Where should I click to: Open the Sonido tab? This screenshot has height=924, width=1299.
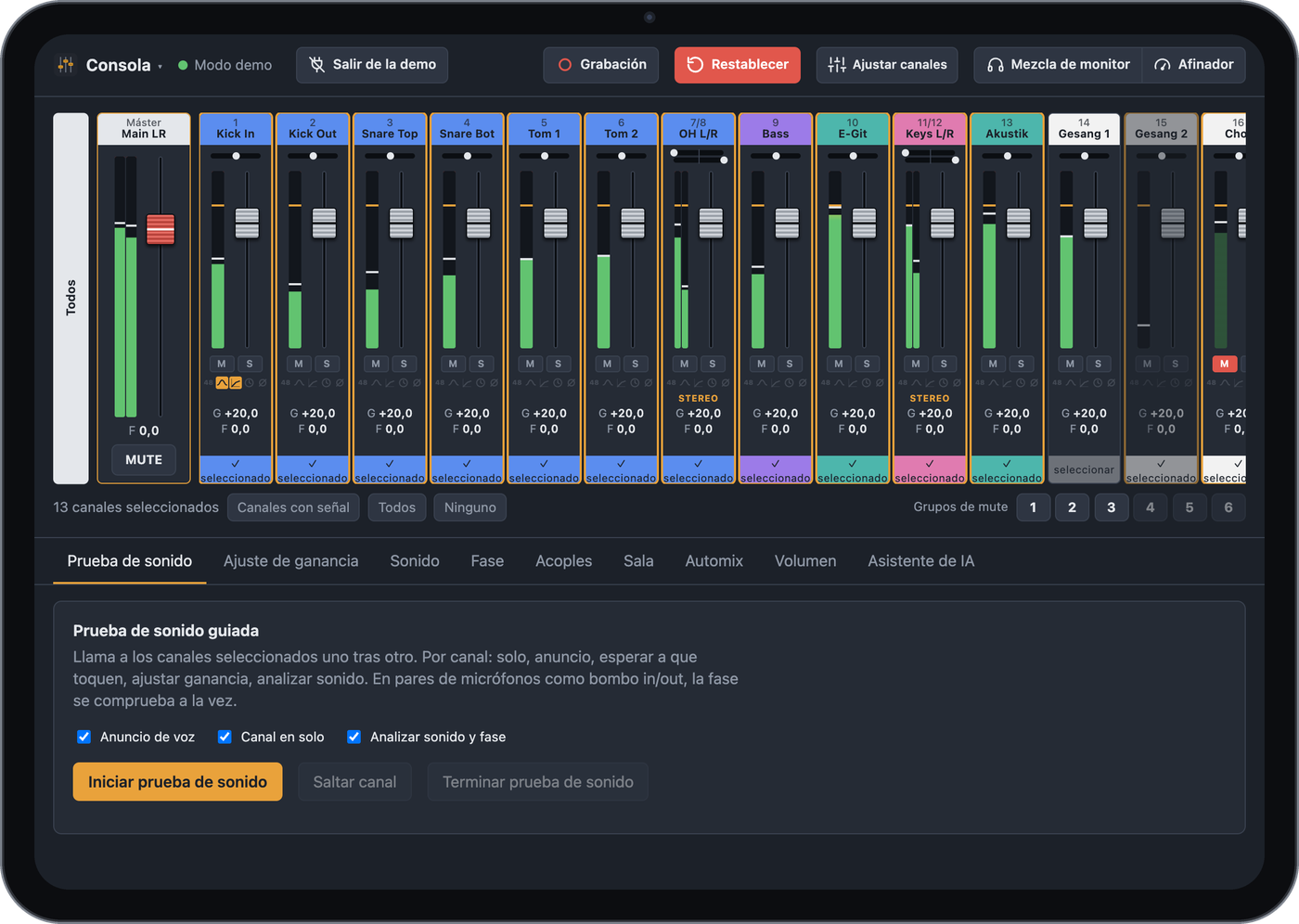(x=415, y=561)
